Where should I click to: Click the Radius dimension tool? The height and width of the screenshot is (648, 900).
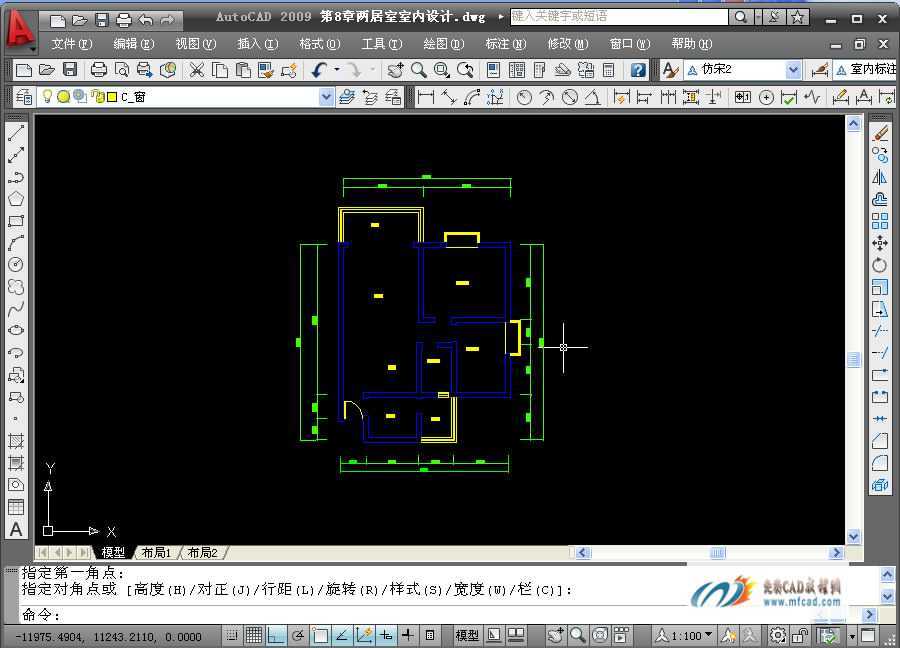523,97
